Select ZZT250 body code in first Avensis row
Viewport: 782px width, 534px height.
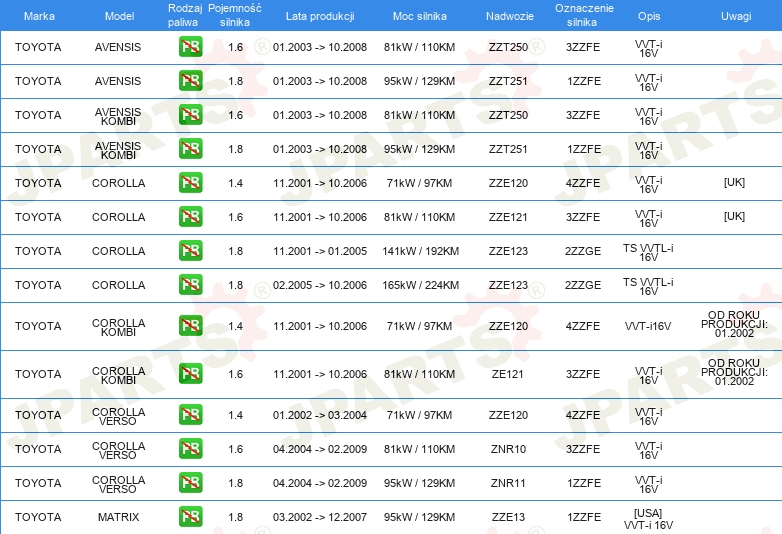point(508,47)
